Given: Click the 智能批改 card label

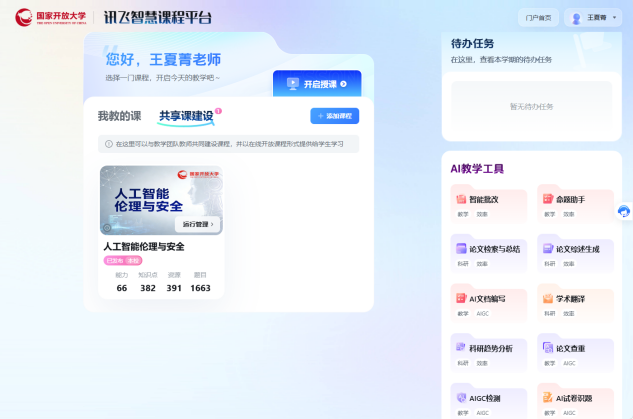Looking at the screenshot, I should tap(484, 199).
